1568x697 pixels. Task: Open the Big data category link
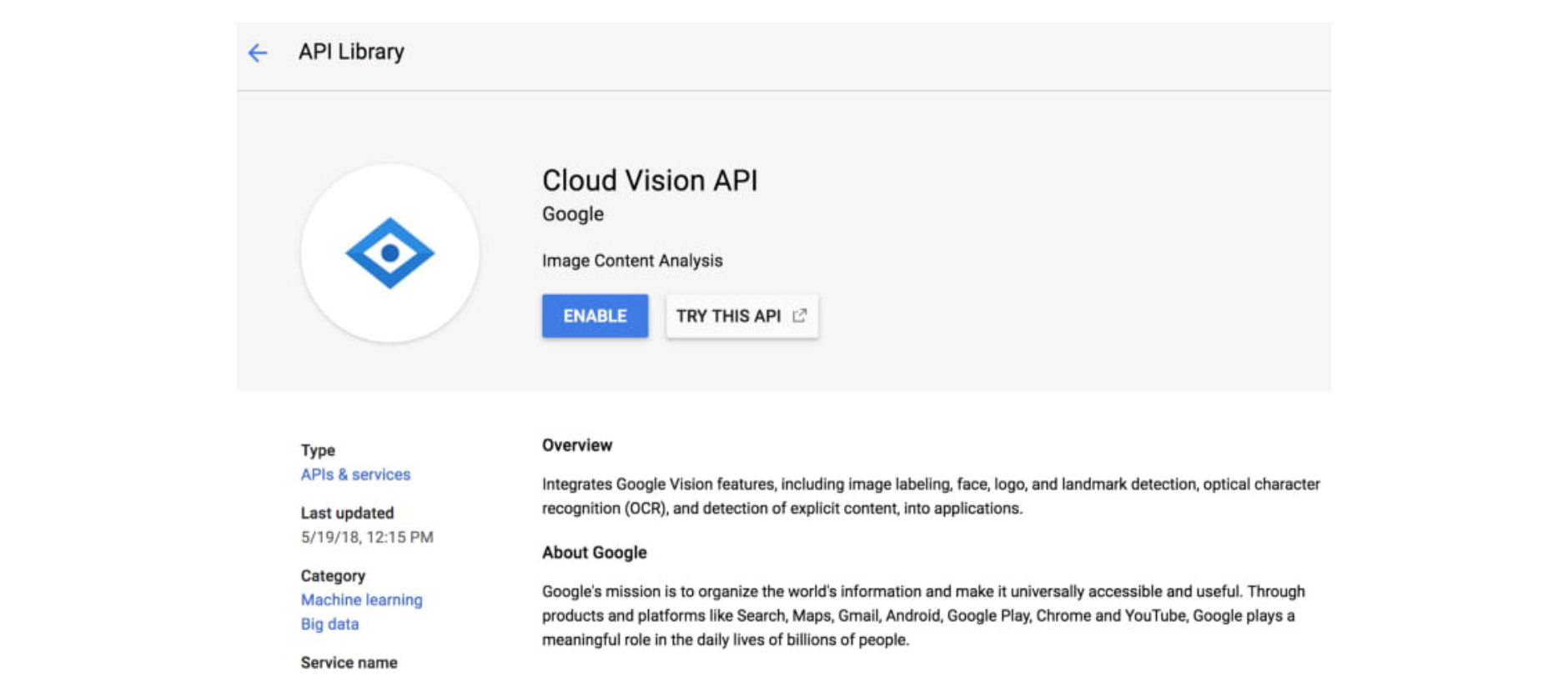(x=329, y=624)
